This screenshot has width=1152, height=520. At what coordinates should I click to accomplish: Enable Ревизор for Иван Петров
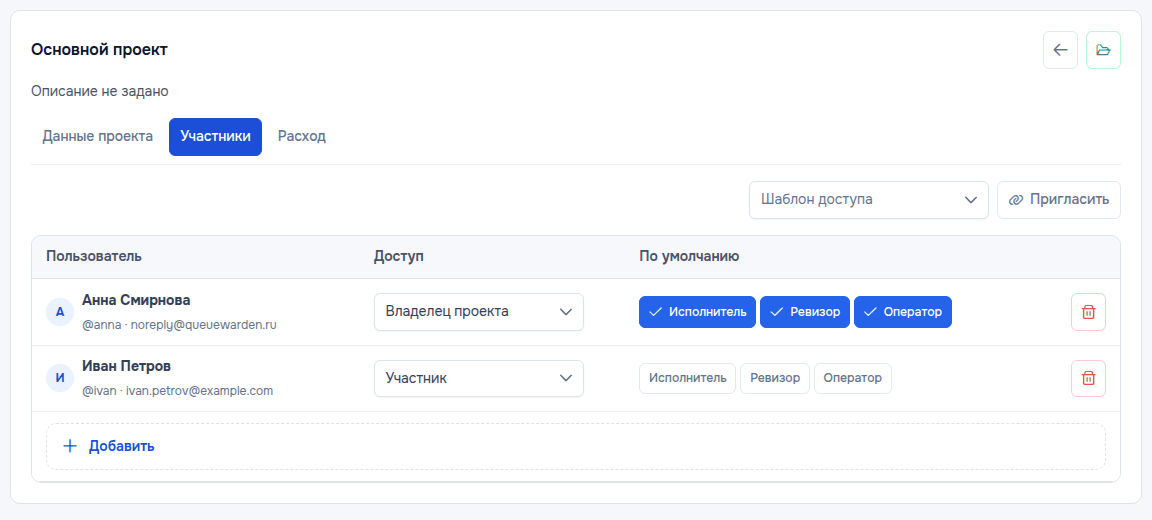pyautogui.click(x=774, y=378)
